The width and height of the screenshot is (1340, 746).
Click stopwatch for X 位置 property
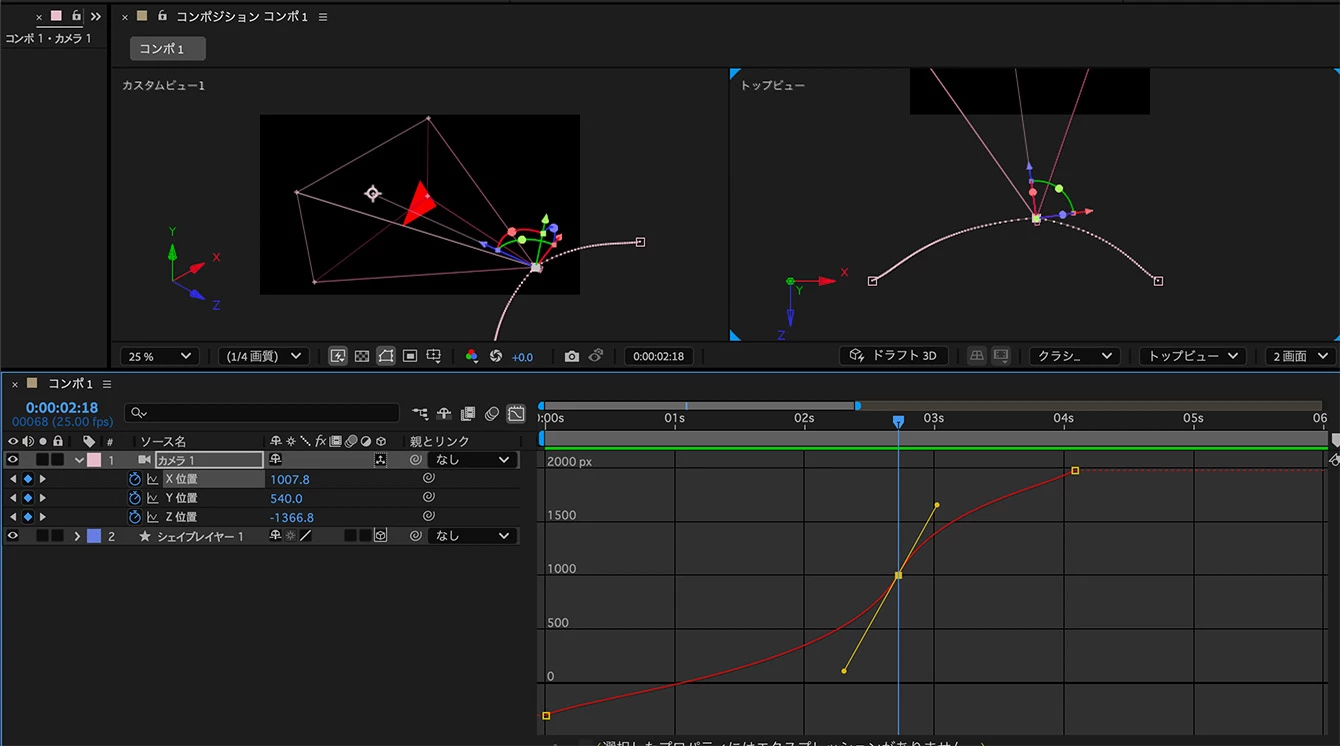coord(135,479)
